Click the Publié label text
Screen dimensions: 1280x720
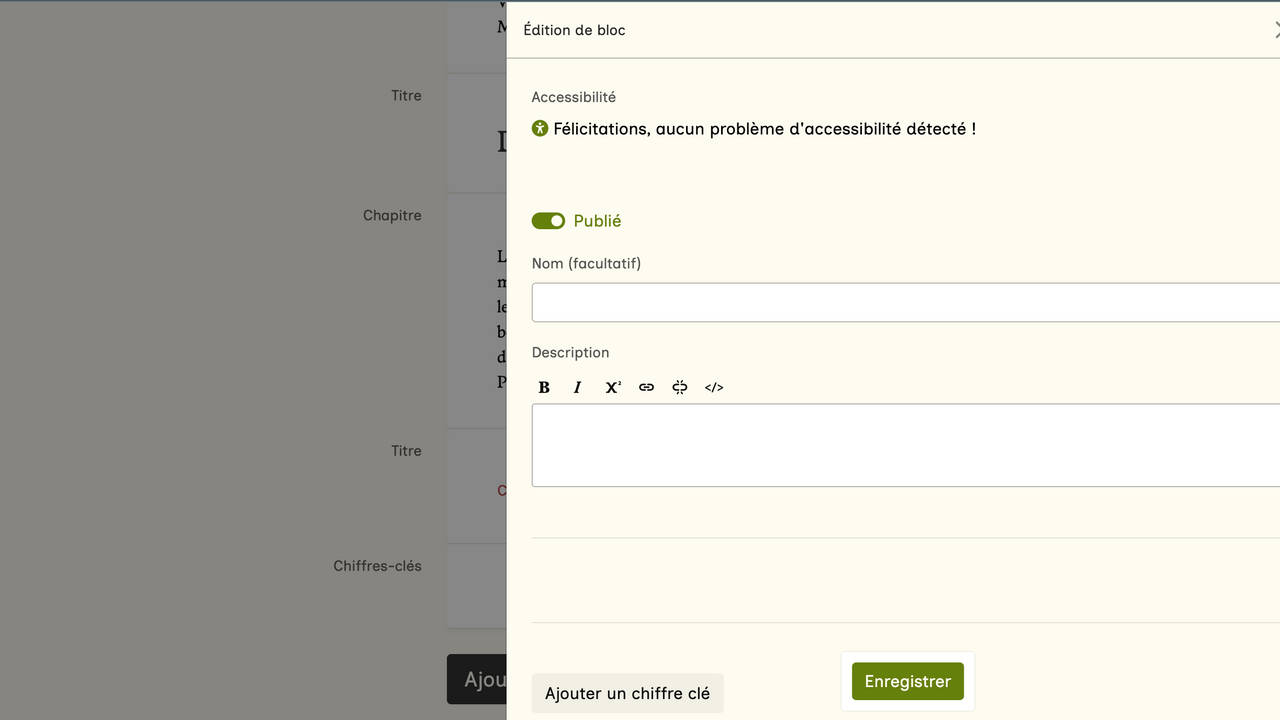[597, 221]
